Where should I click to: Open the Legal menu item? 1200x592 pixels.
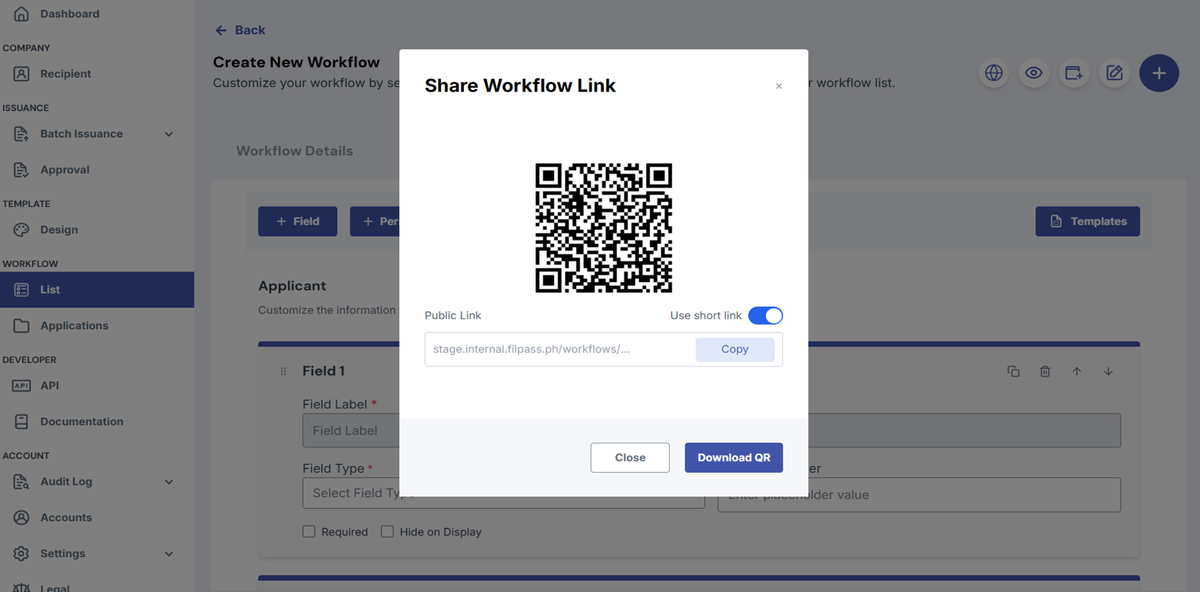point(97,586)
